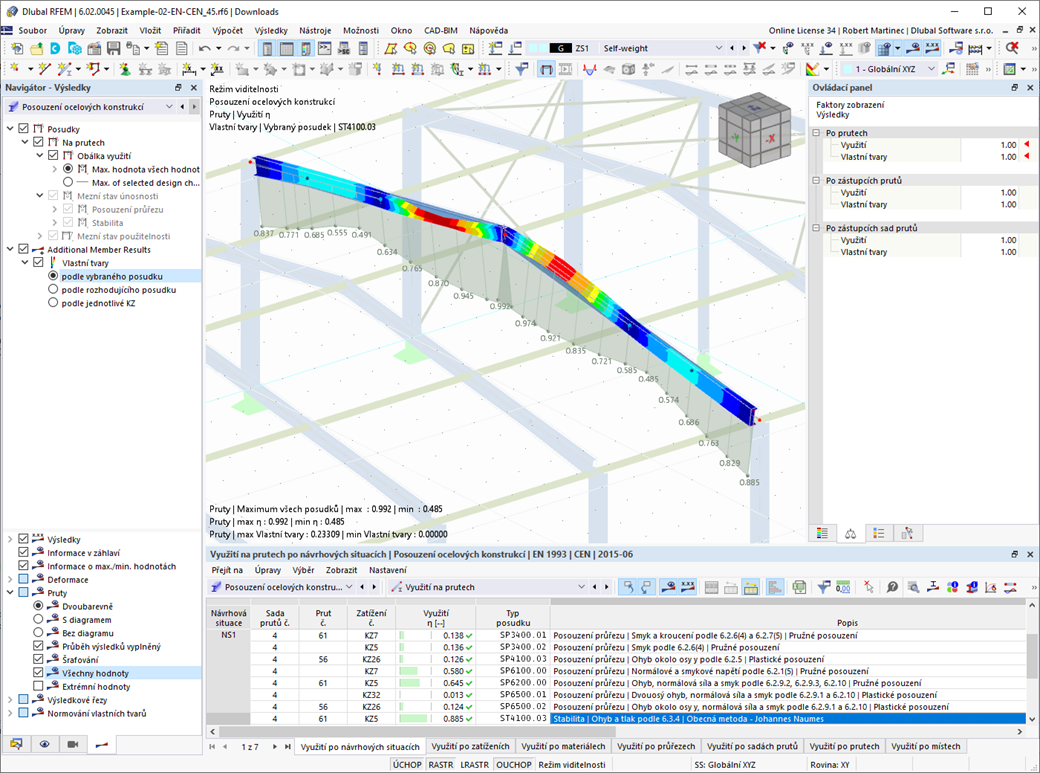Image resolution: width=1040 pixels, height=773 pixels.
Task: Open Nastavení in results table menu
Action: pyautogui.click(x=388, y=570)
